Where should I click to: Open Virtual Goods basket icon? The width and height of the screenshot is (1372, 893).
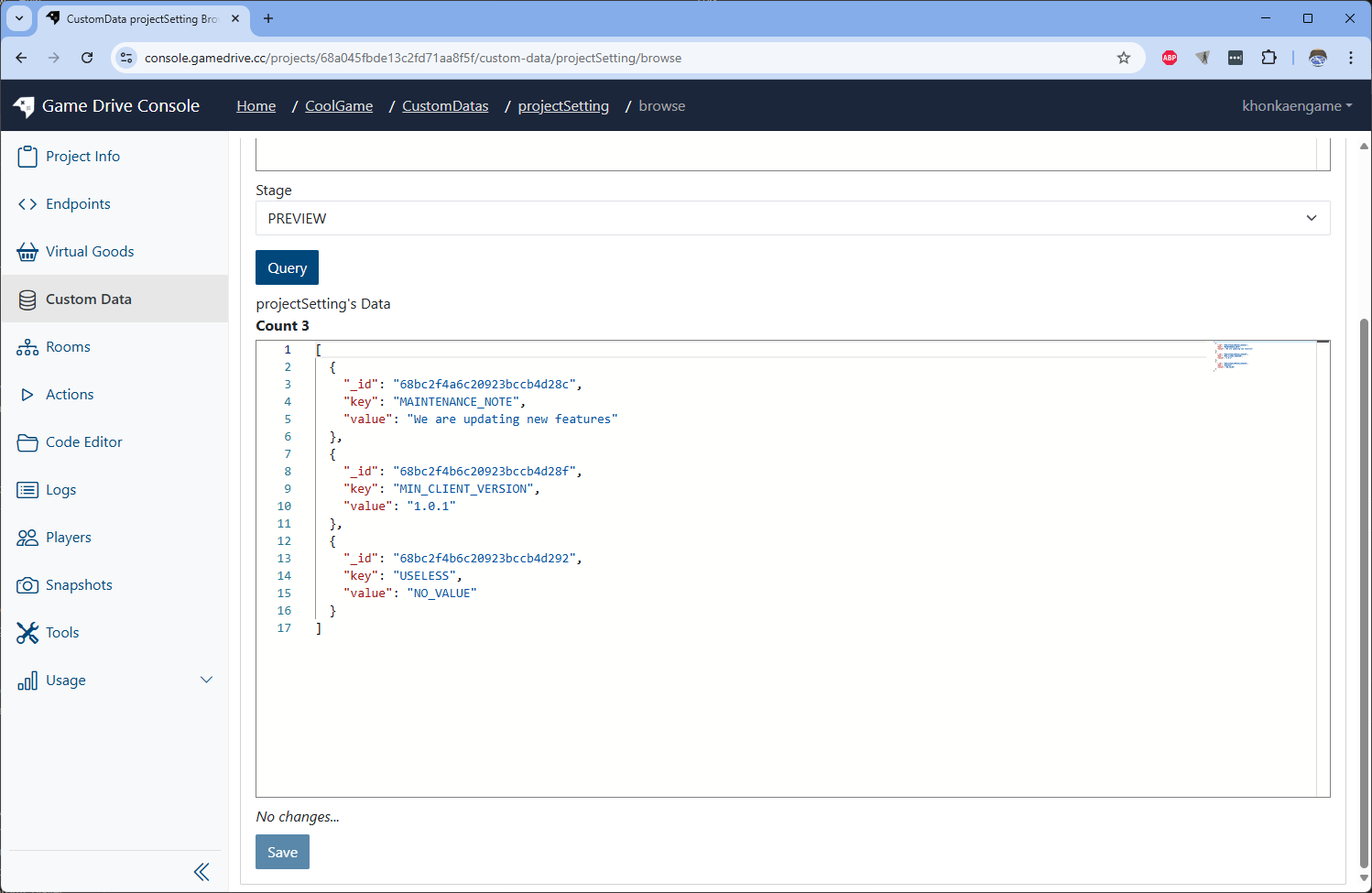[x=27, y=252]
